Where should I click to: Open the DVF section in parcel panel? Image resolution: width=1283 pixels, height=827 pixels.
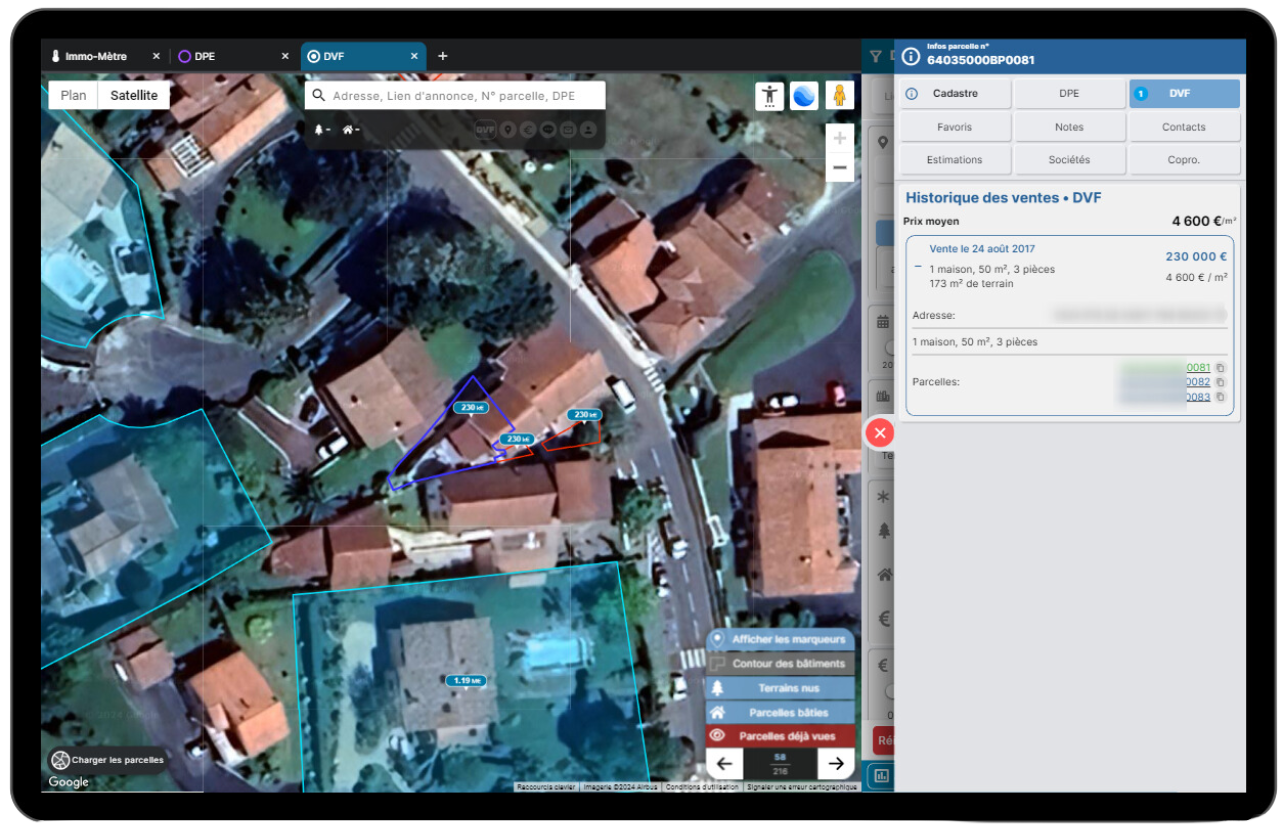(x=1184, y=94)
